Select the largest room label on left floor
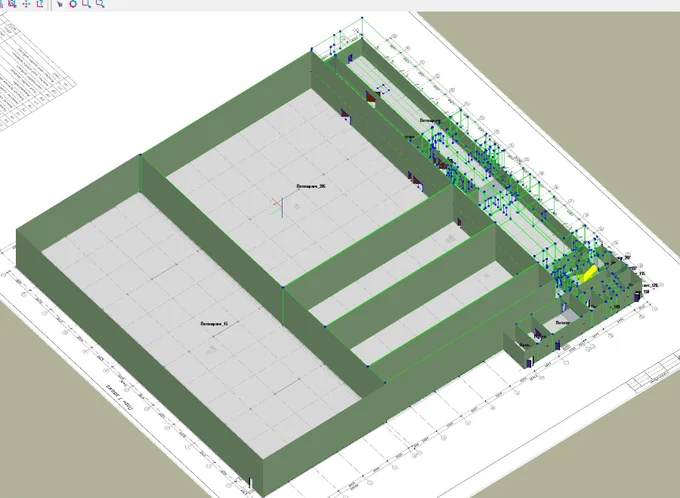Screen dimensions: 680x498 pyautogui.click(x=215, y=324)
